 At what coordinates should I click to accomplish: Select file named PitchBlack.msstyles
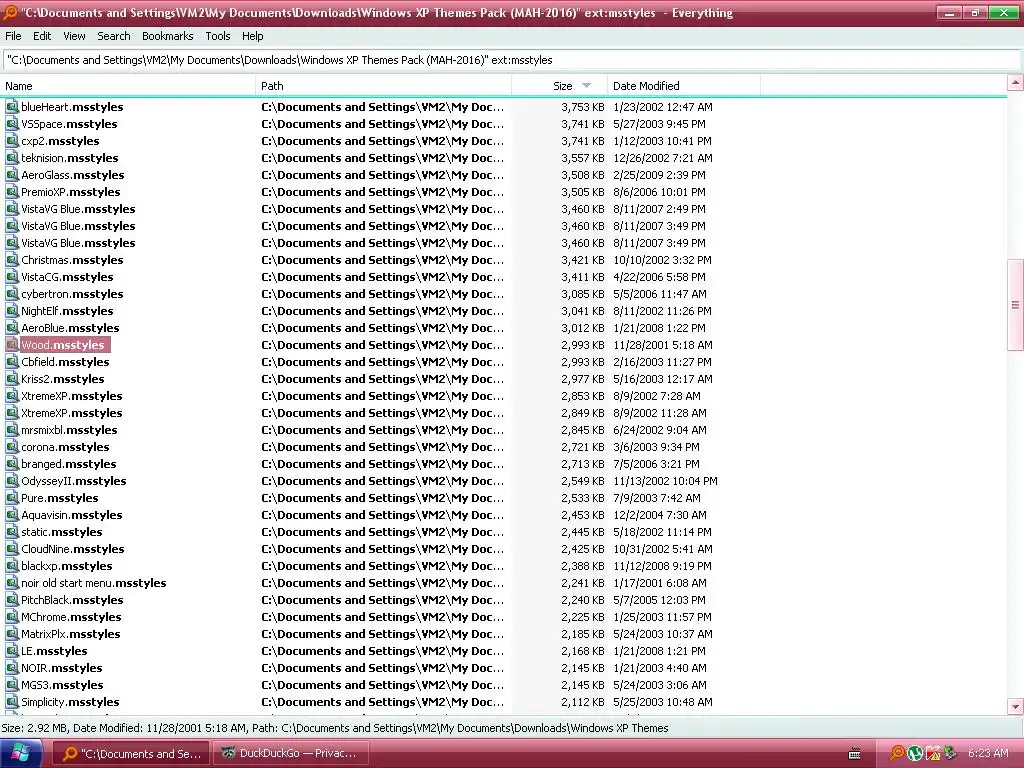click(72, 600)
